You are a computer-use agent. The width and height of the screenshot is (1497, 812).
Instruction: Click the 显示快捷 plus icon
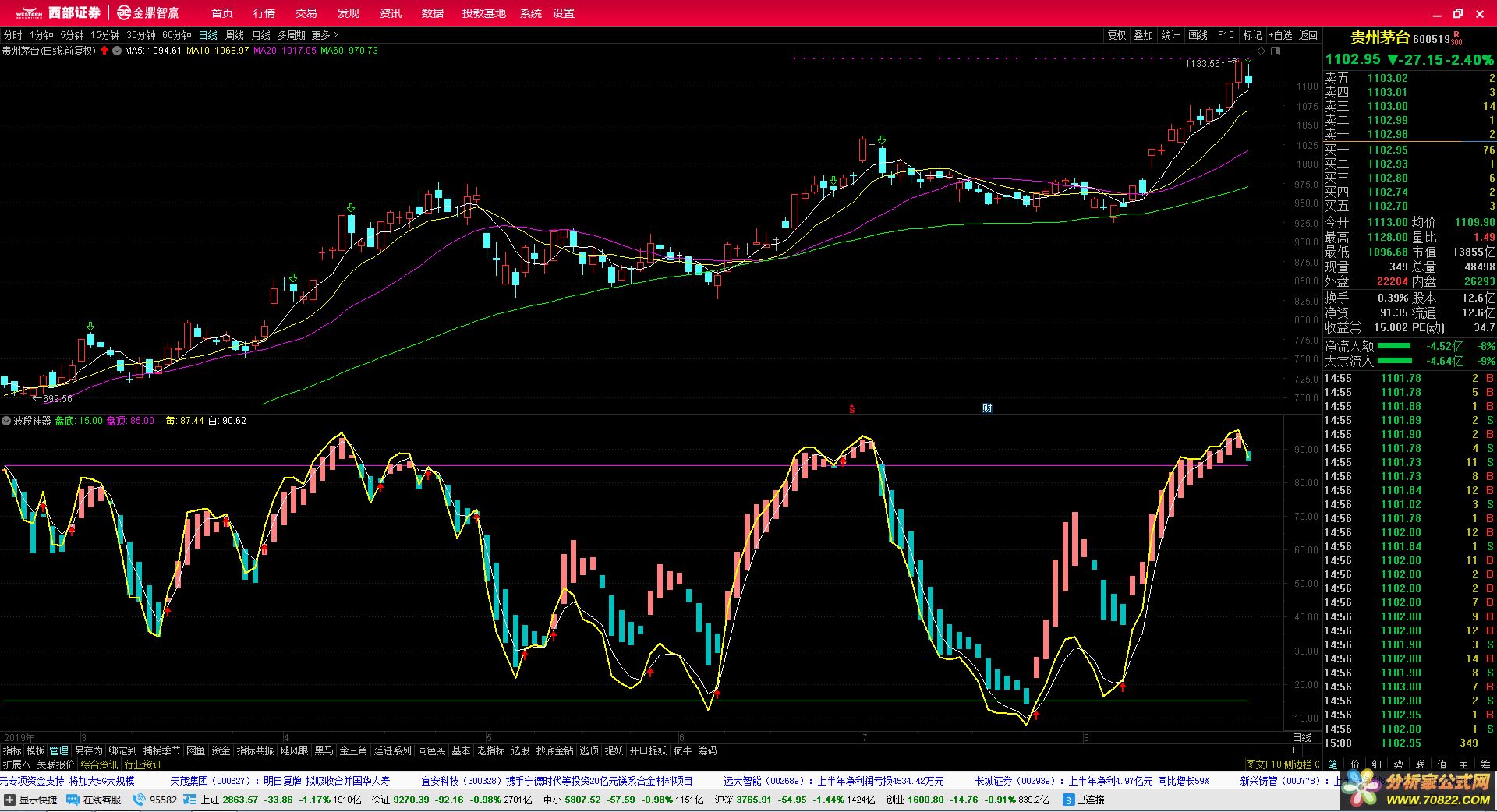coord(10,800)
